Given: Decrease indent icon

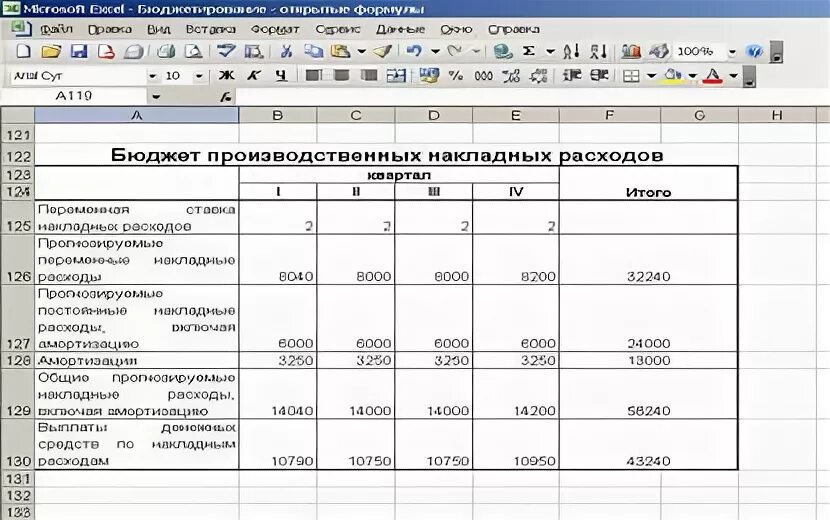Looking at the screenshot, I should click(572, 76).
